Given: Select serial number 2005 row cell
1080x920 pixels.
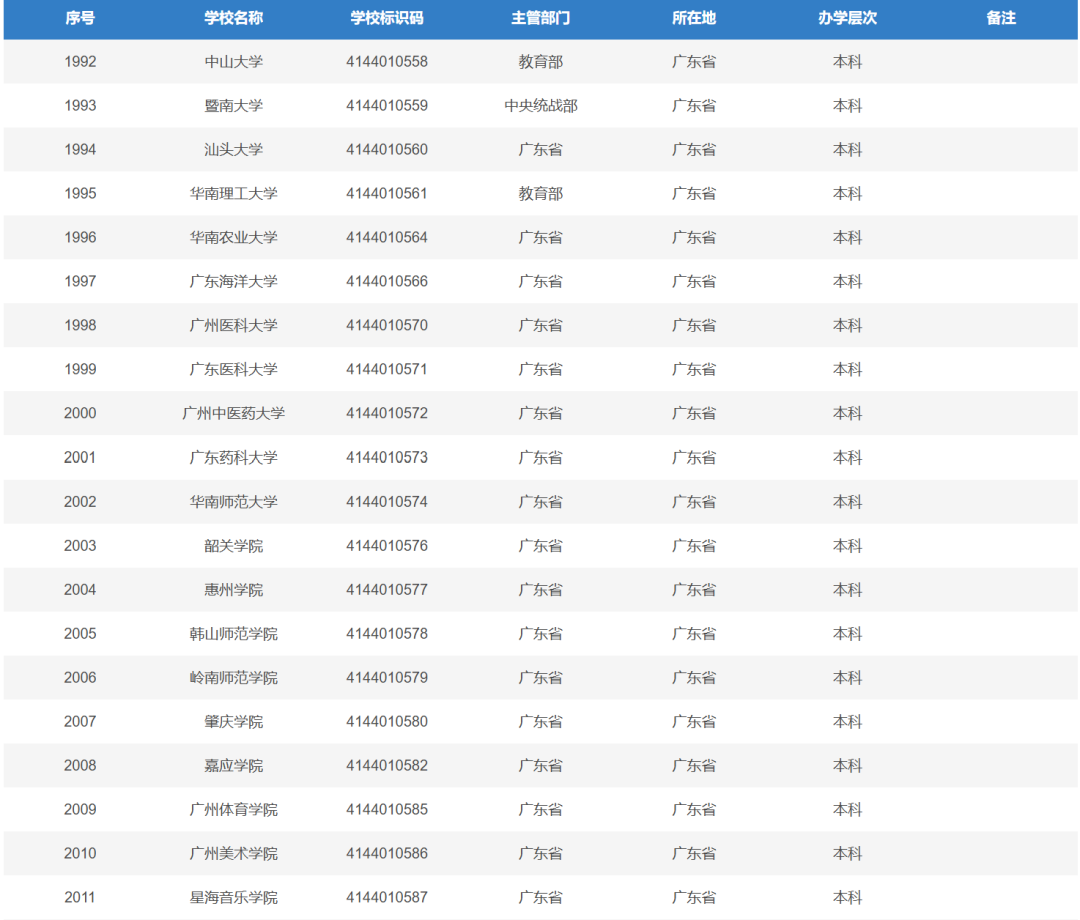Looking at the screenshot, I should [80, 634].
